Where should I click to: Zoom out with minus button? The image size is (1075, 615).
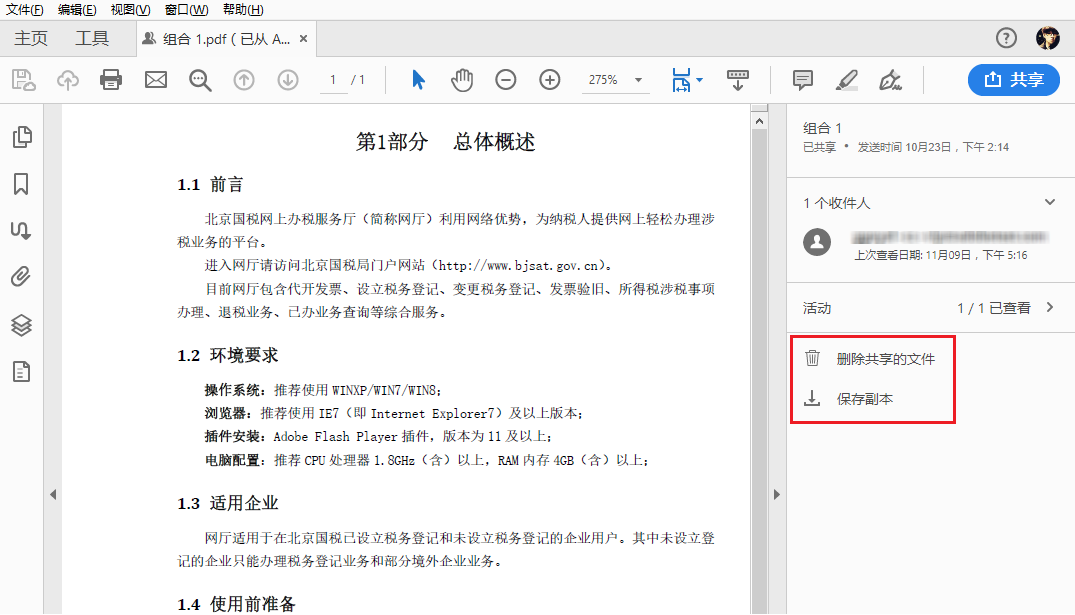pos(506,80)
